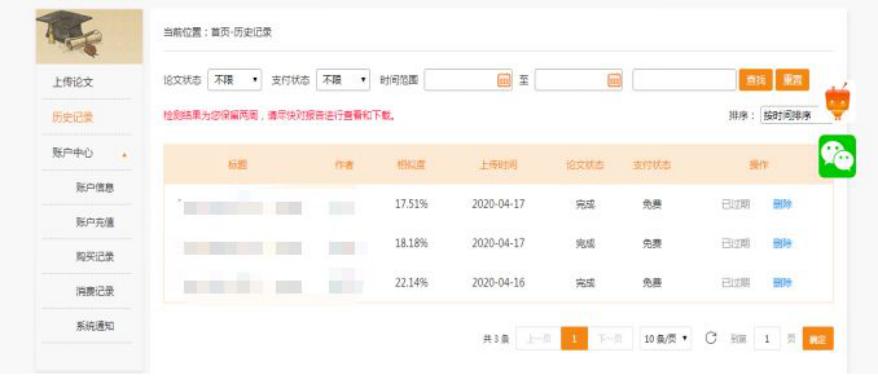Select page 1 in pagination

point(574,338)
